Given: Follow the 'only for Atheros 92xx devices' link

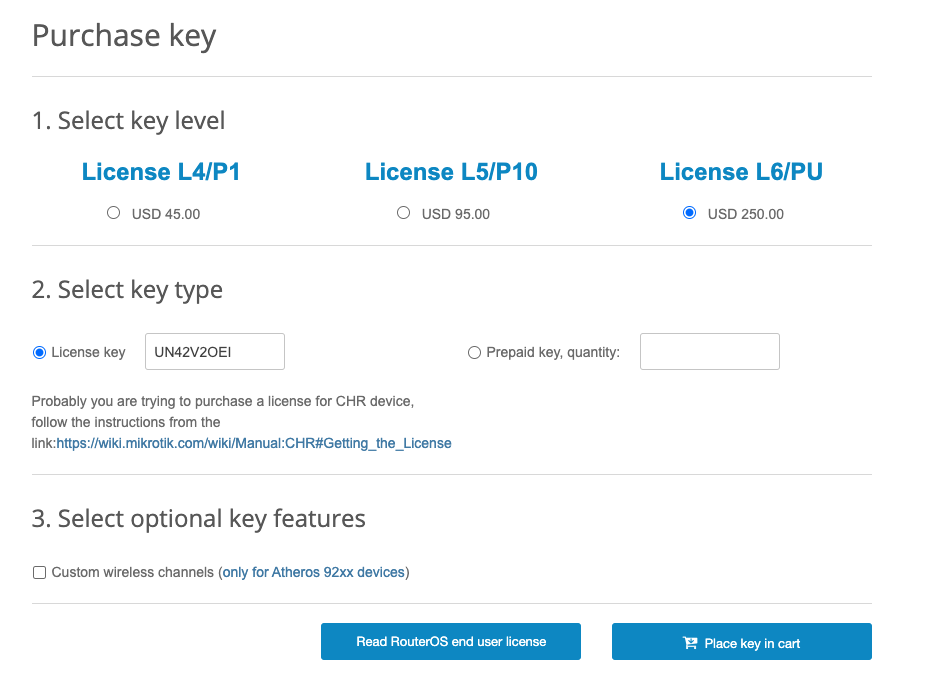Looking at the screenshot, I should (x=314, y=573).
